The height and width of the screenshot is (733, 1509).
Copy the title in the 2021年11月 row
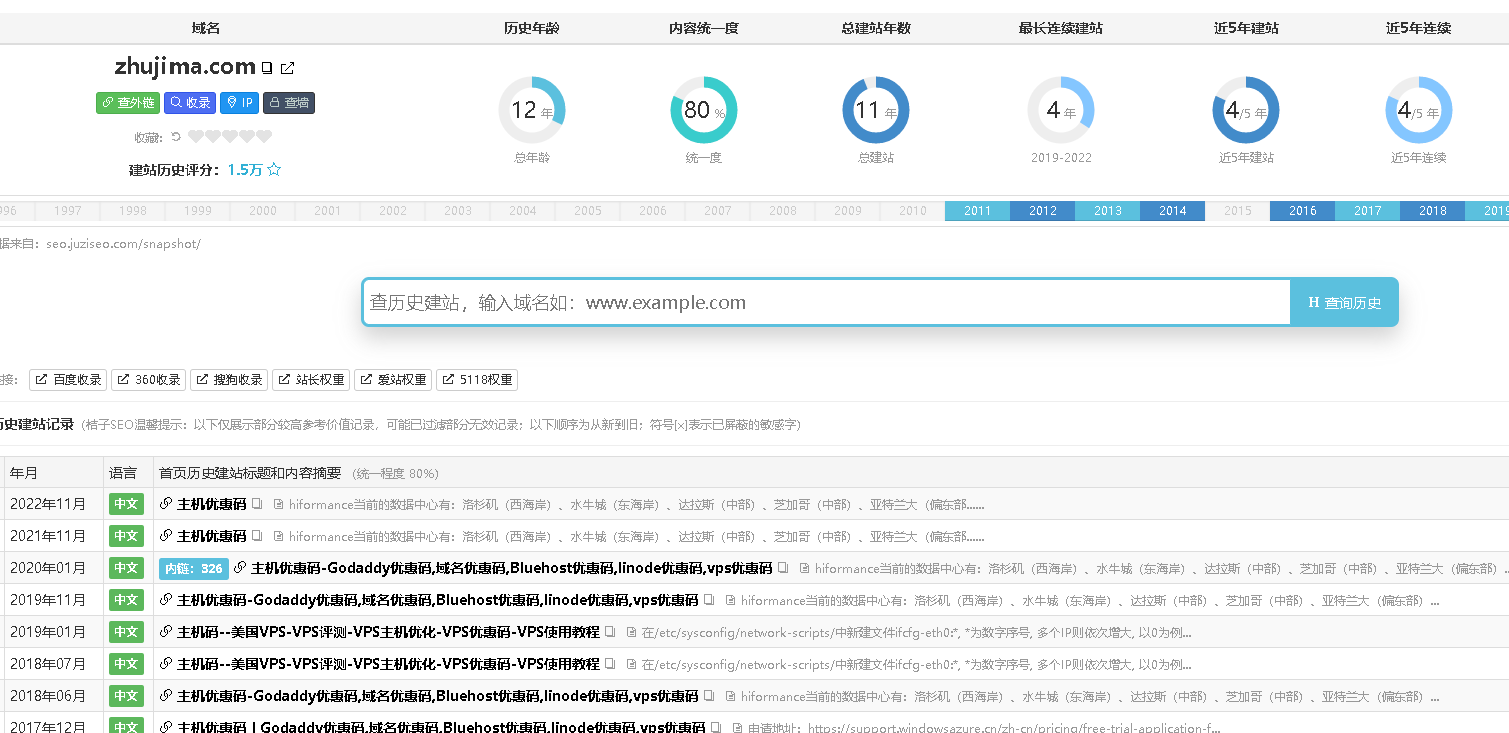(257, 536)
